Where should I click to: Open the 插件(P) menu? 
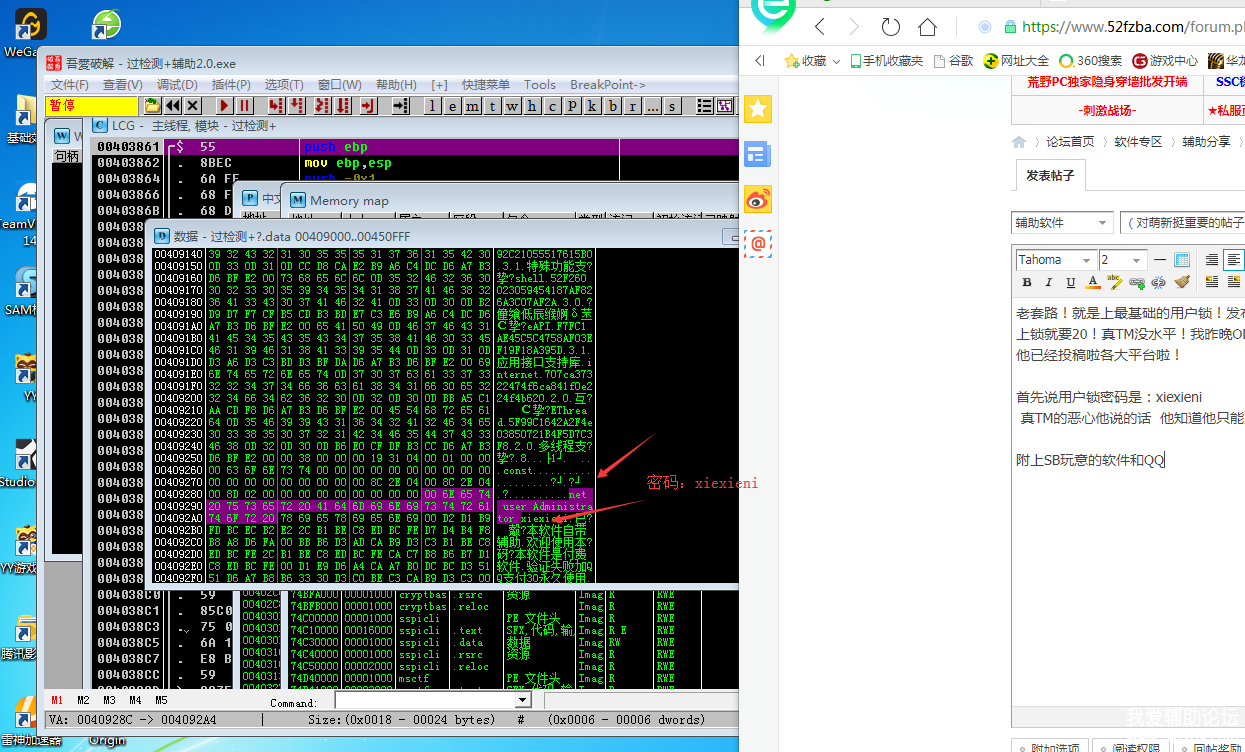coord(231,85)
